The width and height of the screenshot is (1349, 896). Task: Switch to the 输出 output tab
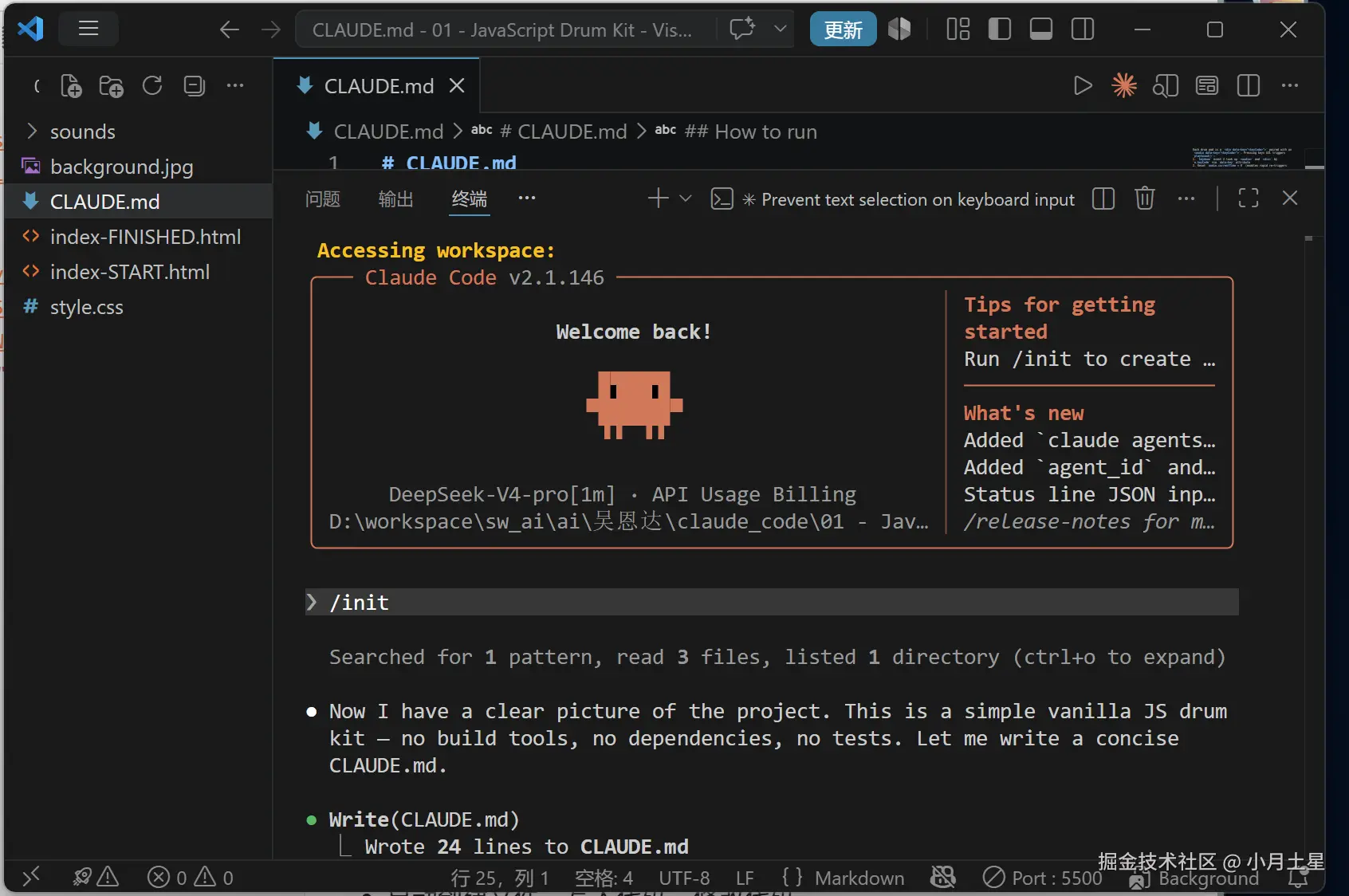(x=396, y=198)
